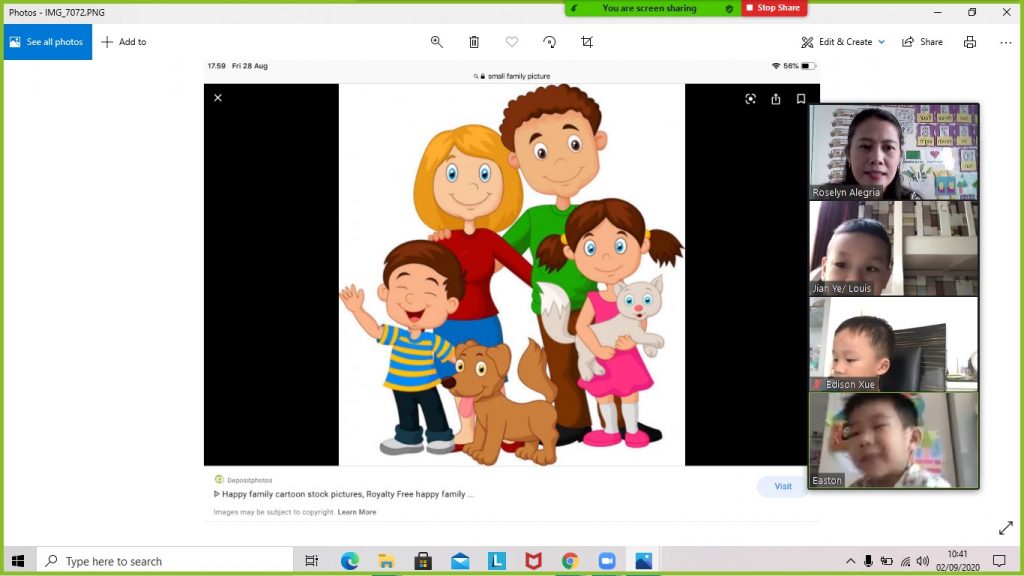Select Roselyn Alegria's video thumbnail
The image size is (1024, 576).
(x=894, y=152)
